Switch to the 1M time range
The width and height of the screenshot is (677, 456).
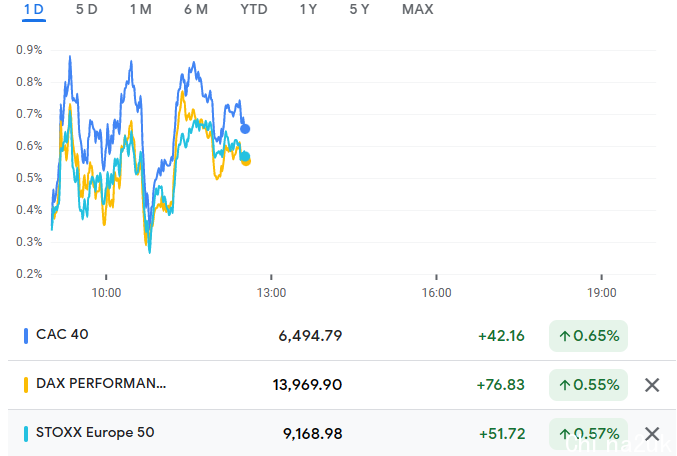coord(140,10)
